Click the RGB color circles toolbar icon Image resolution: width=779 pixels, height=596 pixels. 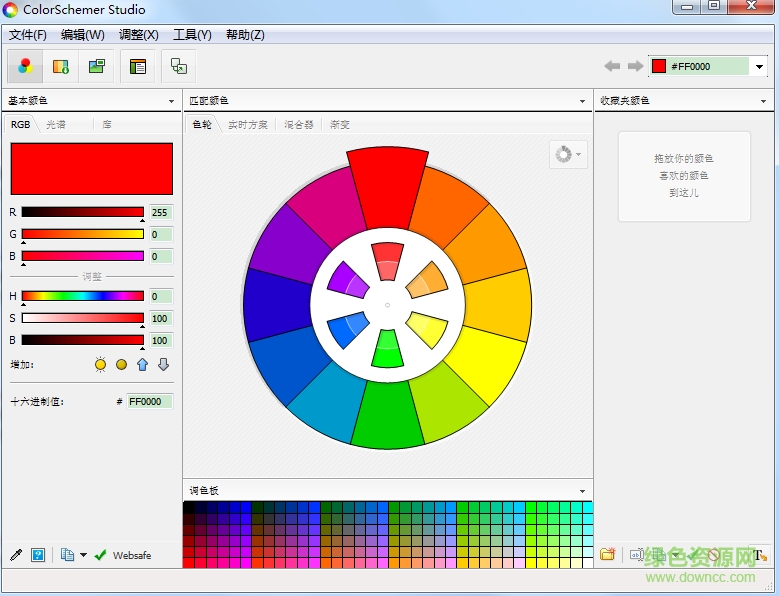26,66
